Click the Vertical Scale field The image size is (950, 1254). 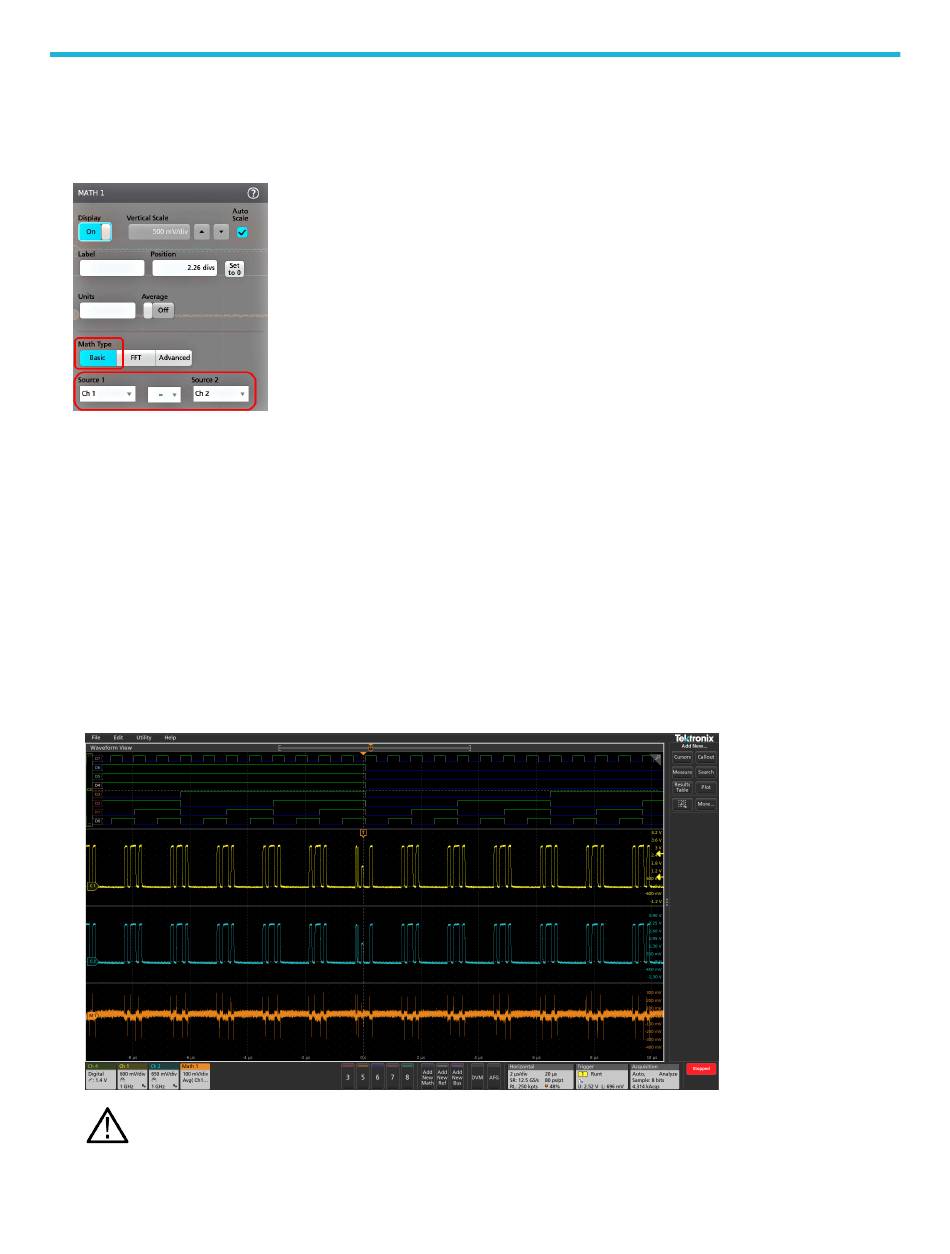[158, 232]
